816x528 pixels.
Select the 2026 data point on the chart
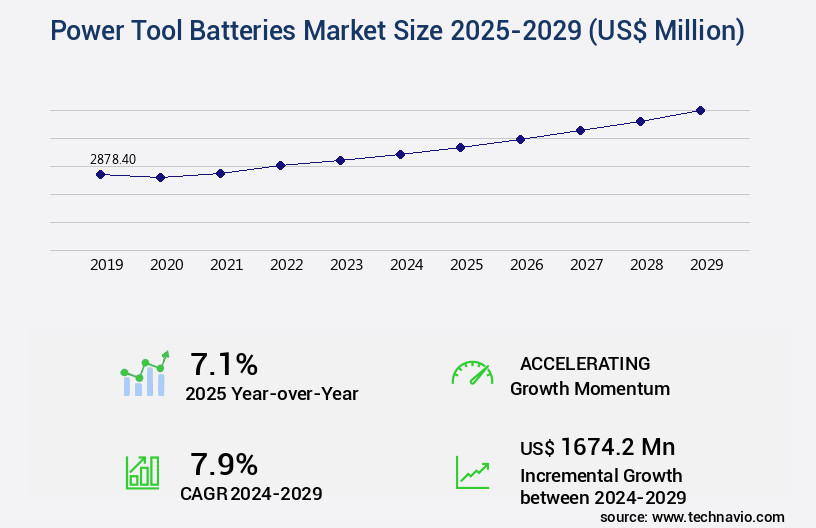click(x=520, y=139)
